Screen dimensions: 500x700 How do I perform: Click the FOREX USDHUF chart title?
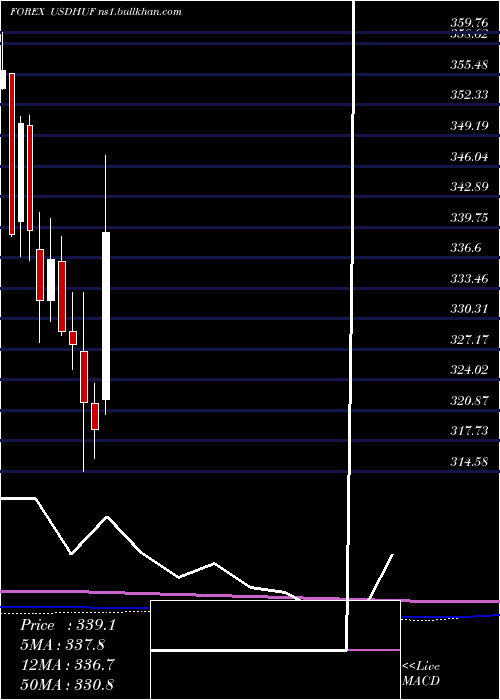click(96, 12)
